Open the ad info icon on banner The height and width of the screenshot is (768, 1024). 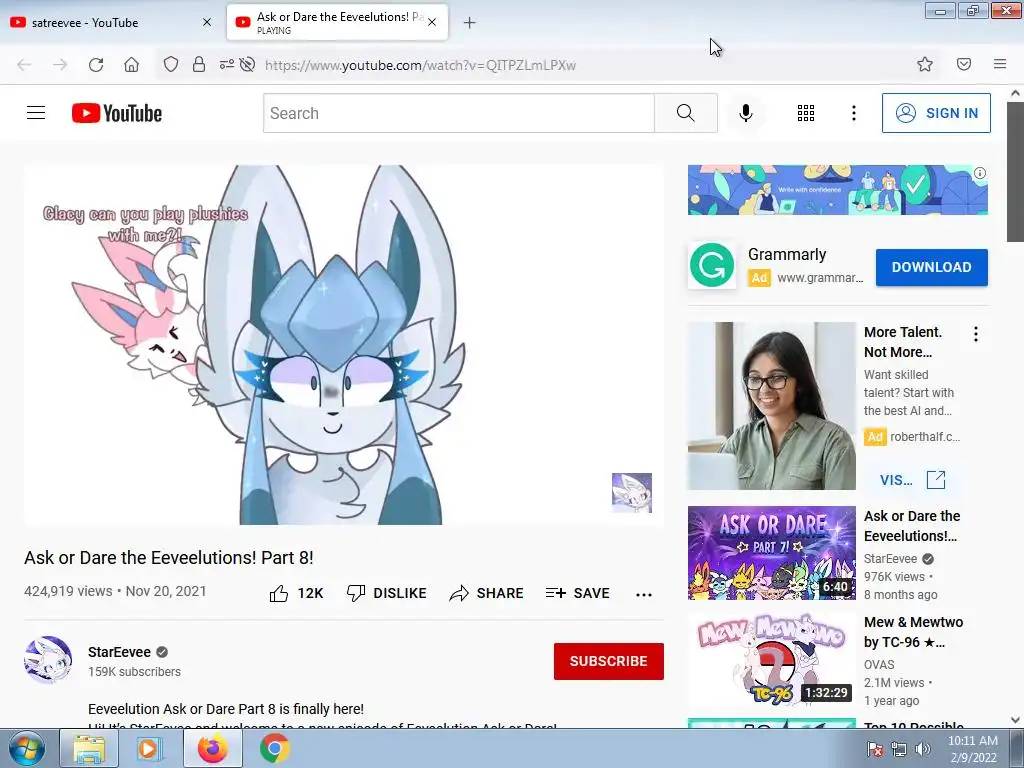(980, 173)
